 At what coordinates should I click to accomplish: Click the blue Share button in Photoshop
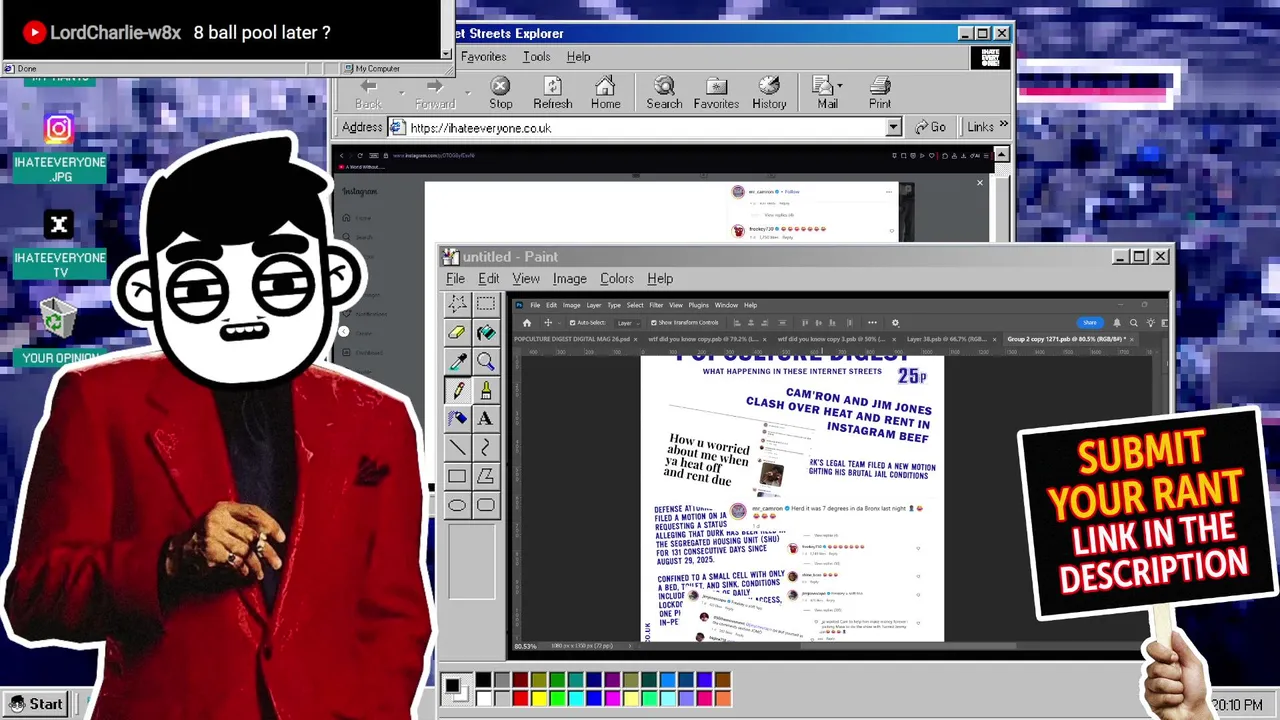pyautogui.click(x=1090, y=323)
